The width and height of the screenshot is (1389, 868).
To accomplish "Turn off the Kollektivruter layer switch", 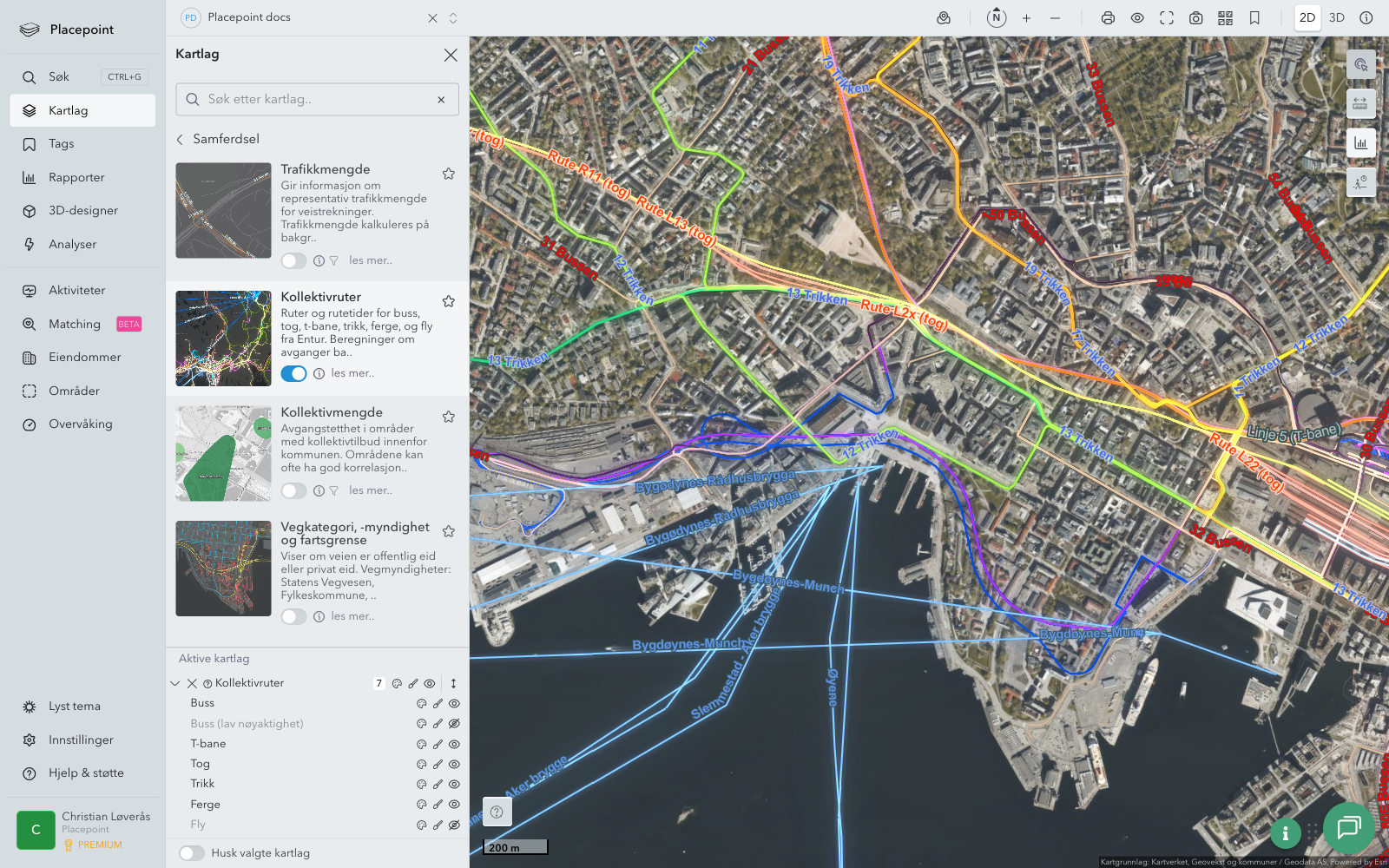I will point(293,373).
